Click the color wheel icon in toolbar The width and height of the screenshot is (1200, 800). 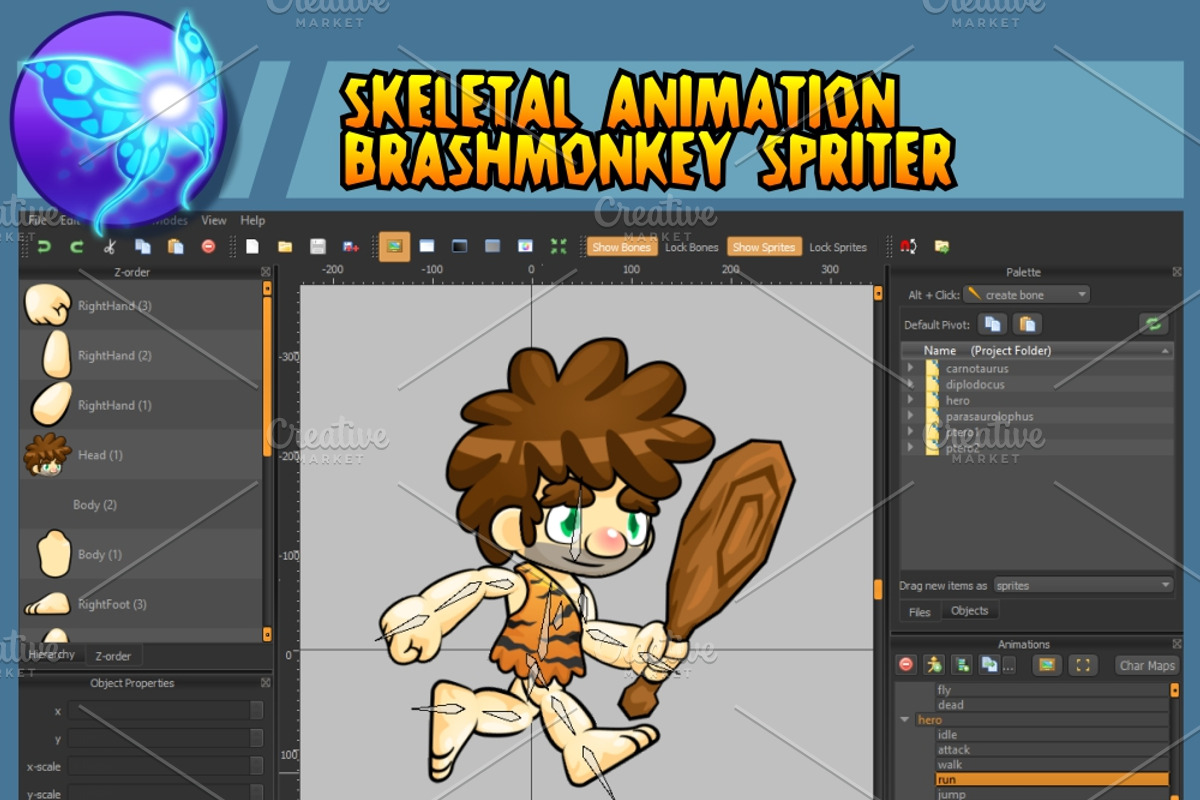pos(525,246)
